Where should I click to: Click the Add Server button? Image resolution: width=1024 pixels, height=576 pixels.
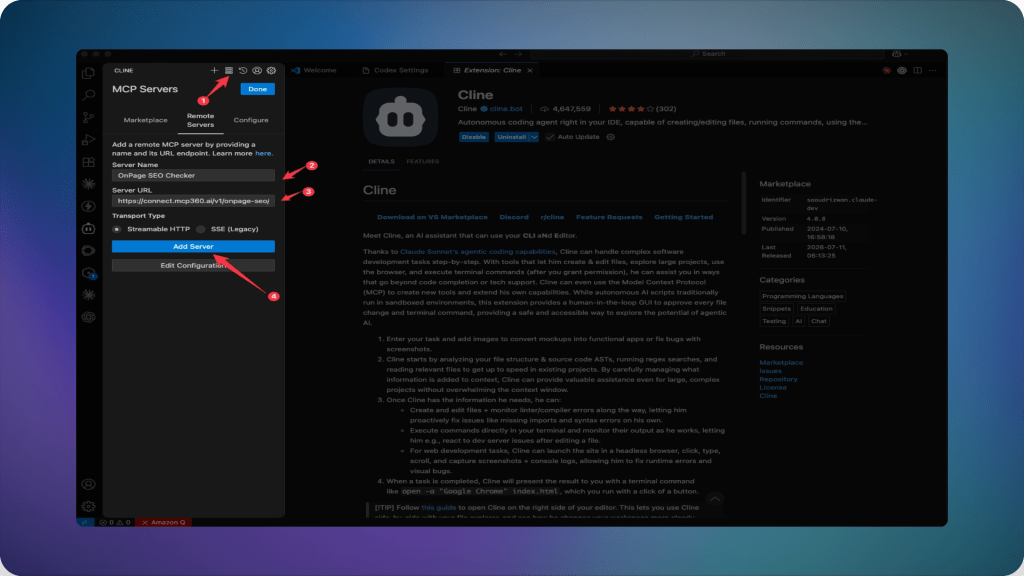[x=193, y=246]
